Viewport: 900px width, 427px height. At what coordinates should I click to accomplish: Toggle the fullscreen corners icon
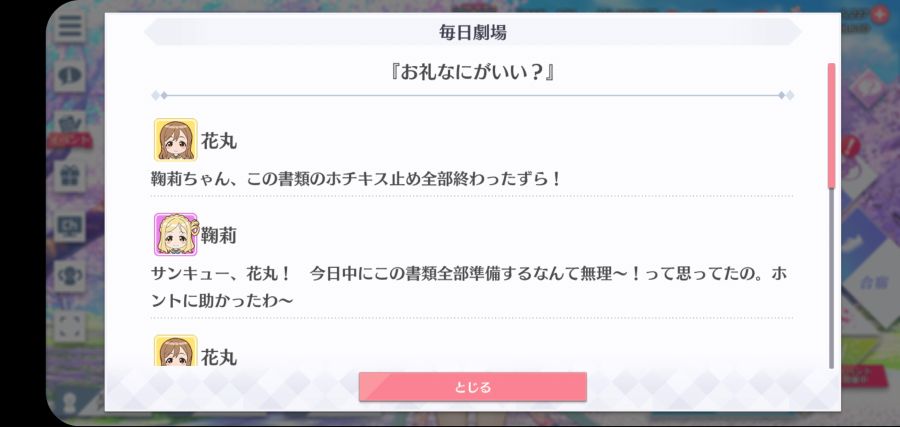coord(70,326)
